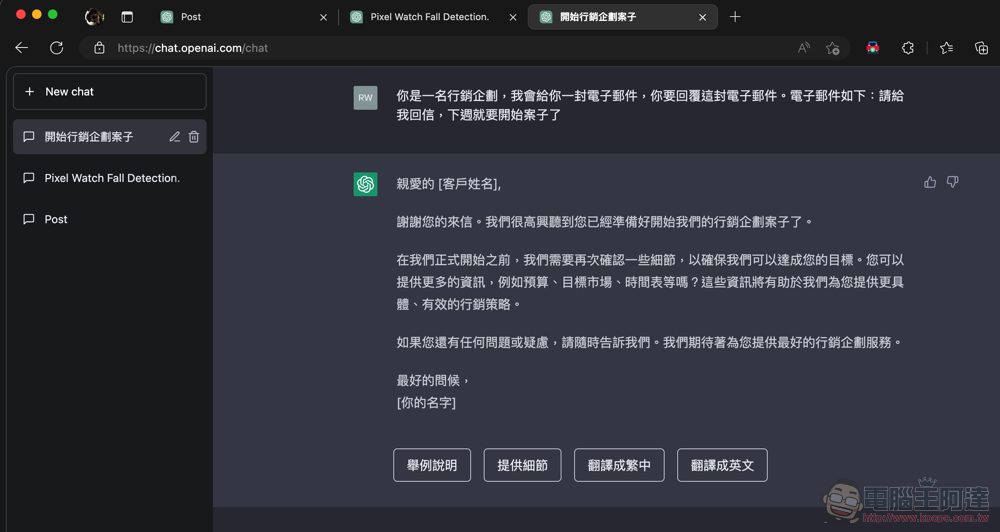Click the 提供細節 button
Viewport: 1000px width, 532px height.
point(522,465)
